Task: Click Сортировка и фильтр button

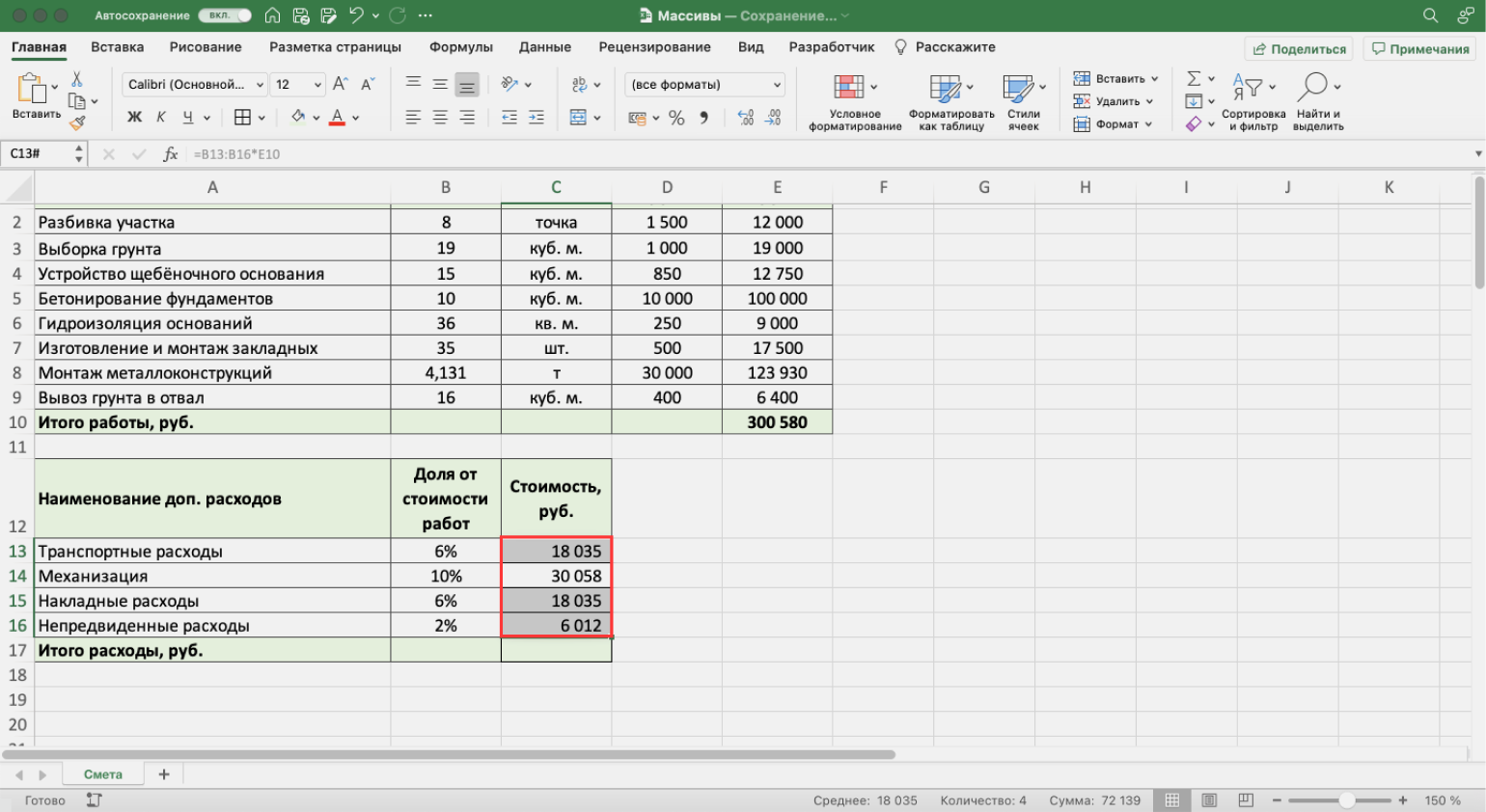Action: coord(1253,102)
